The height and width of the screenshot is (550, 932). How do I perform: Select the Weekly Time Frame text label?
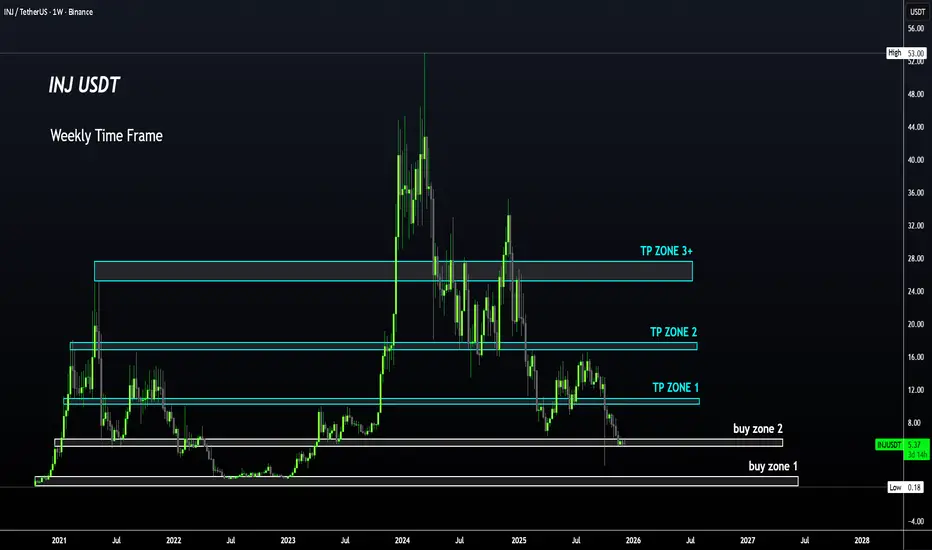106,136
